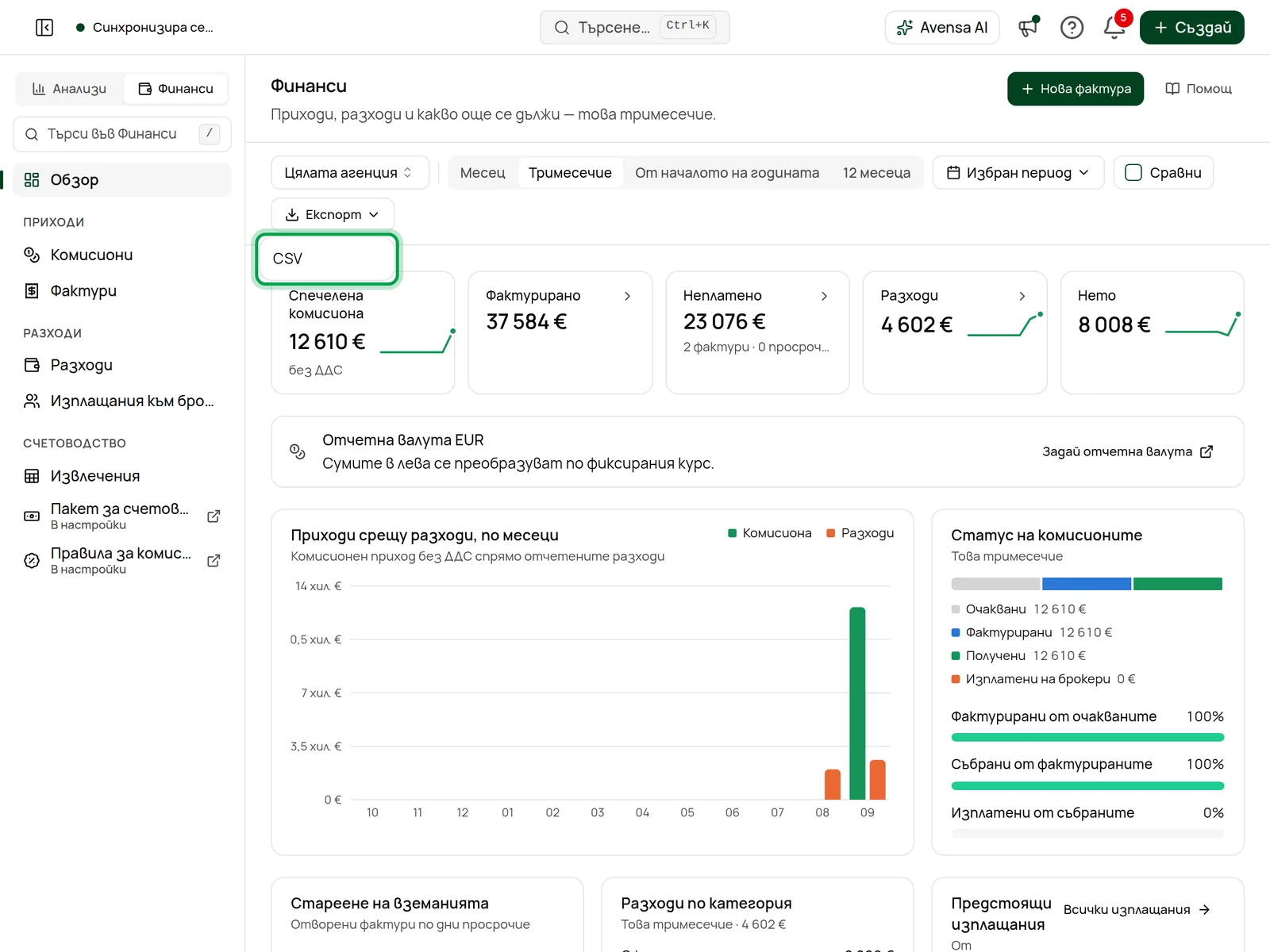1270x952 pixels.
Task: Select the 12 месеца period tab
Action: pyautogui.click(x=876, y=173)
